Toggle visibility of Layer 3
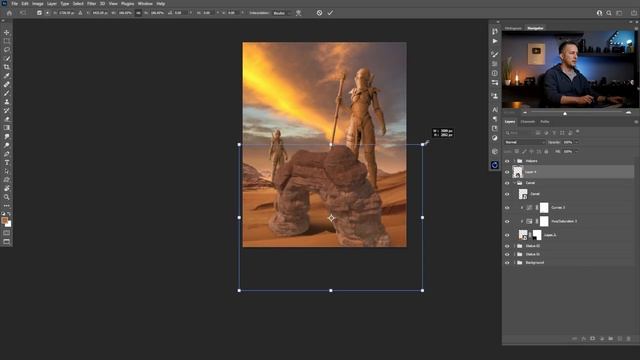 (x=507, y=235)
